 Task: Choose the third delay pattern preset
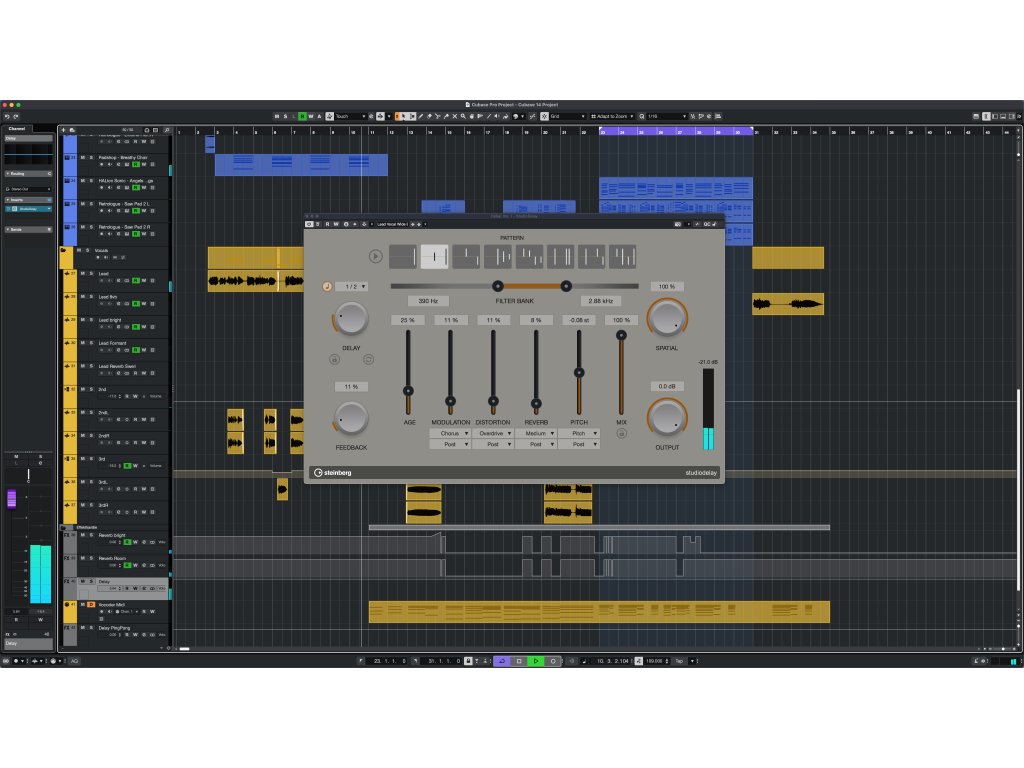[x=466, y=257]
